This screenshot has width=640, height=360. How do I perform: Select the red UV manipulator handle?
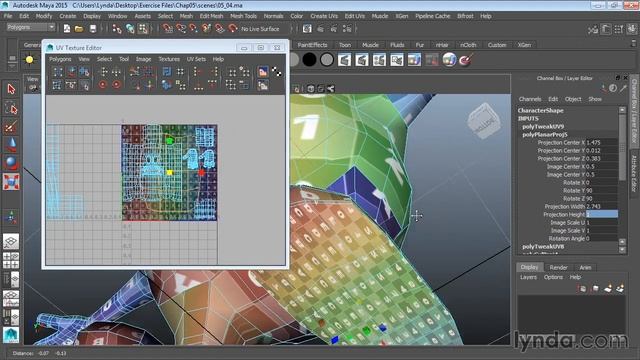point(201,173)
